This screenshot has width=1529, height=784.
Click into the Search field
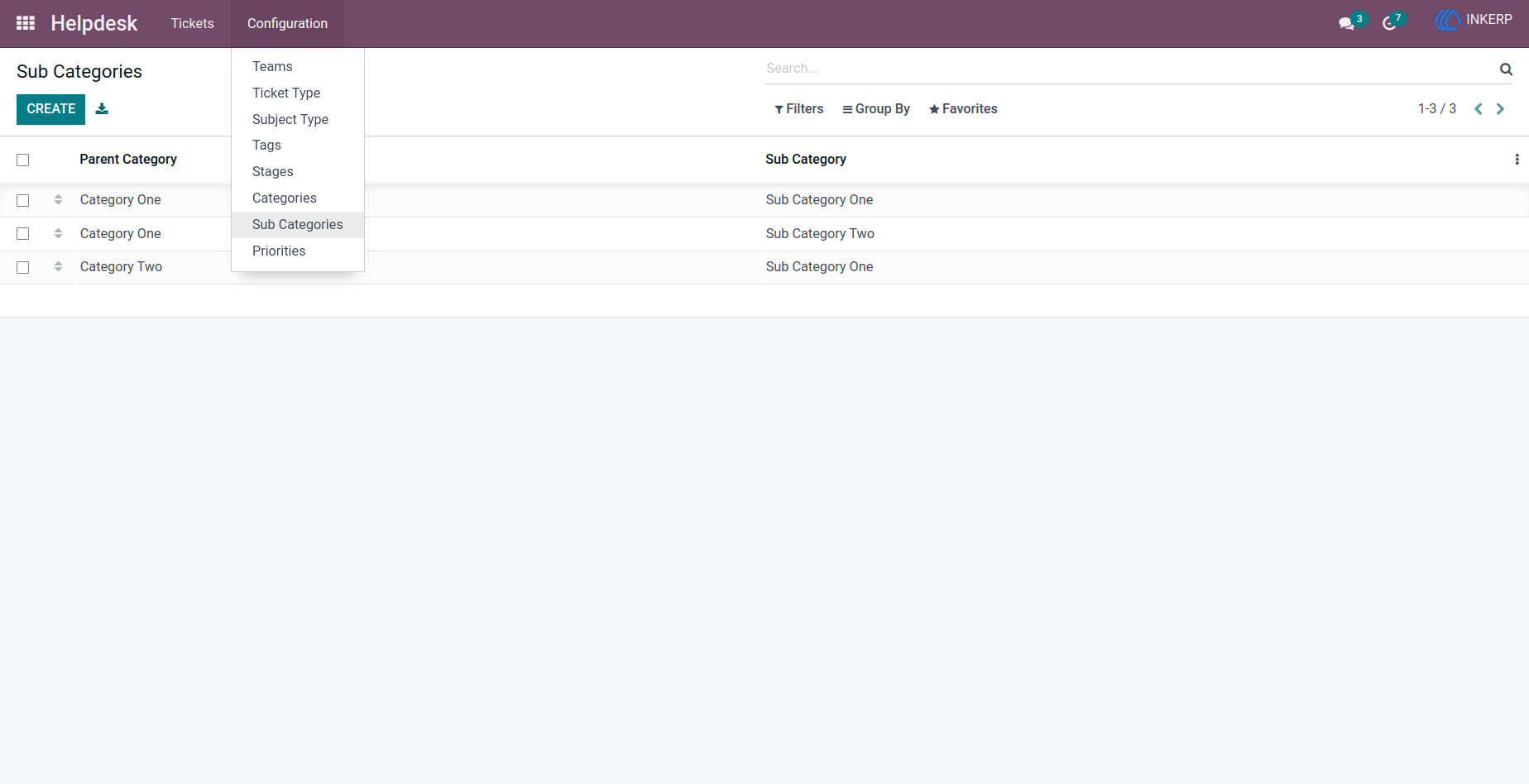1129,69
